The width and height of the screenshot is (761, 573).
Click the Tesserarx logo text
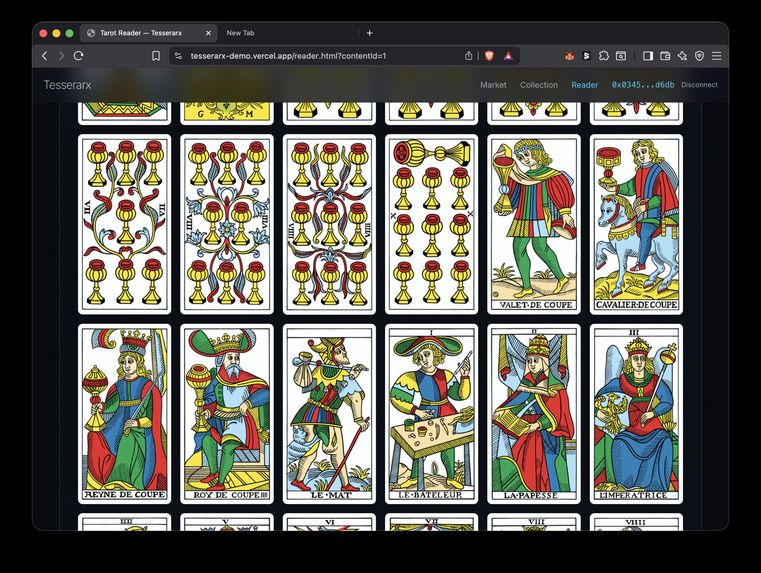(67, 85)
